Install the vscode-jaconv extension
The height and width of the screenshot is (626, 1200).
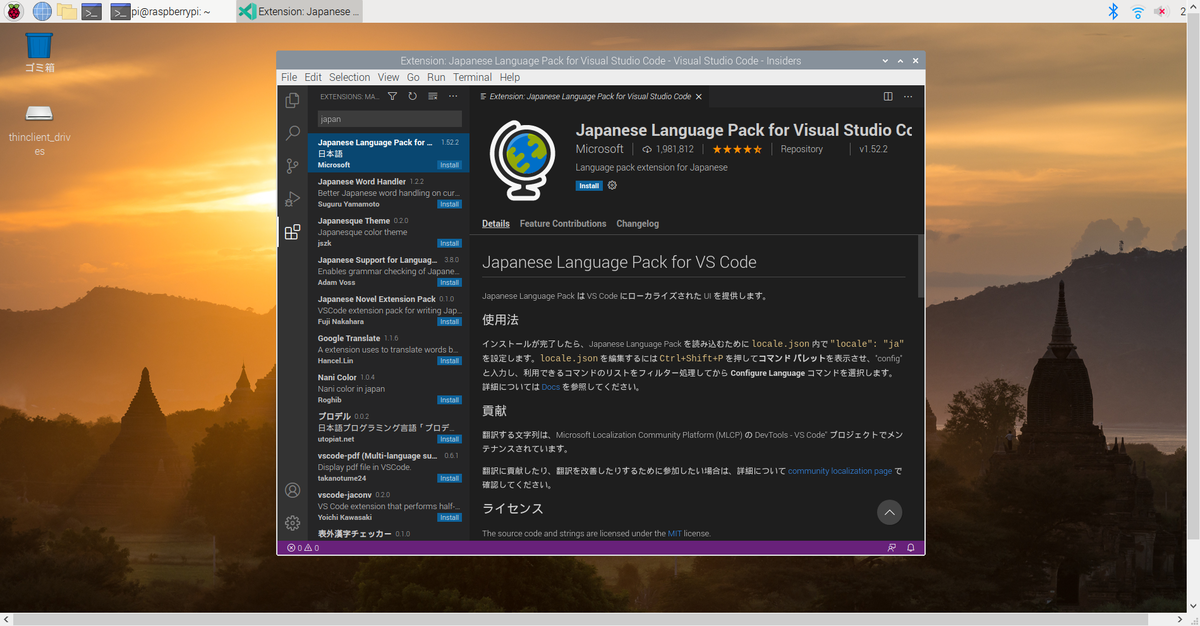449,517
